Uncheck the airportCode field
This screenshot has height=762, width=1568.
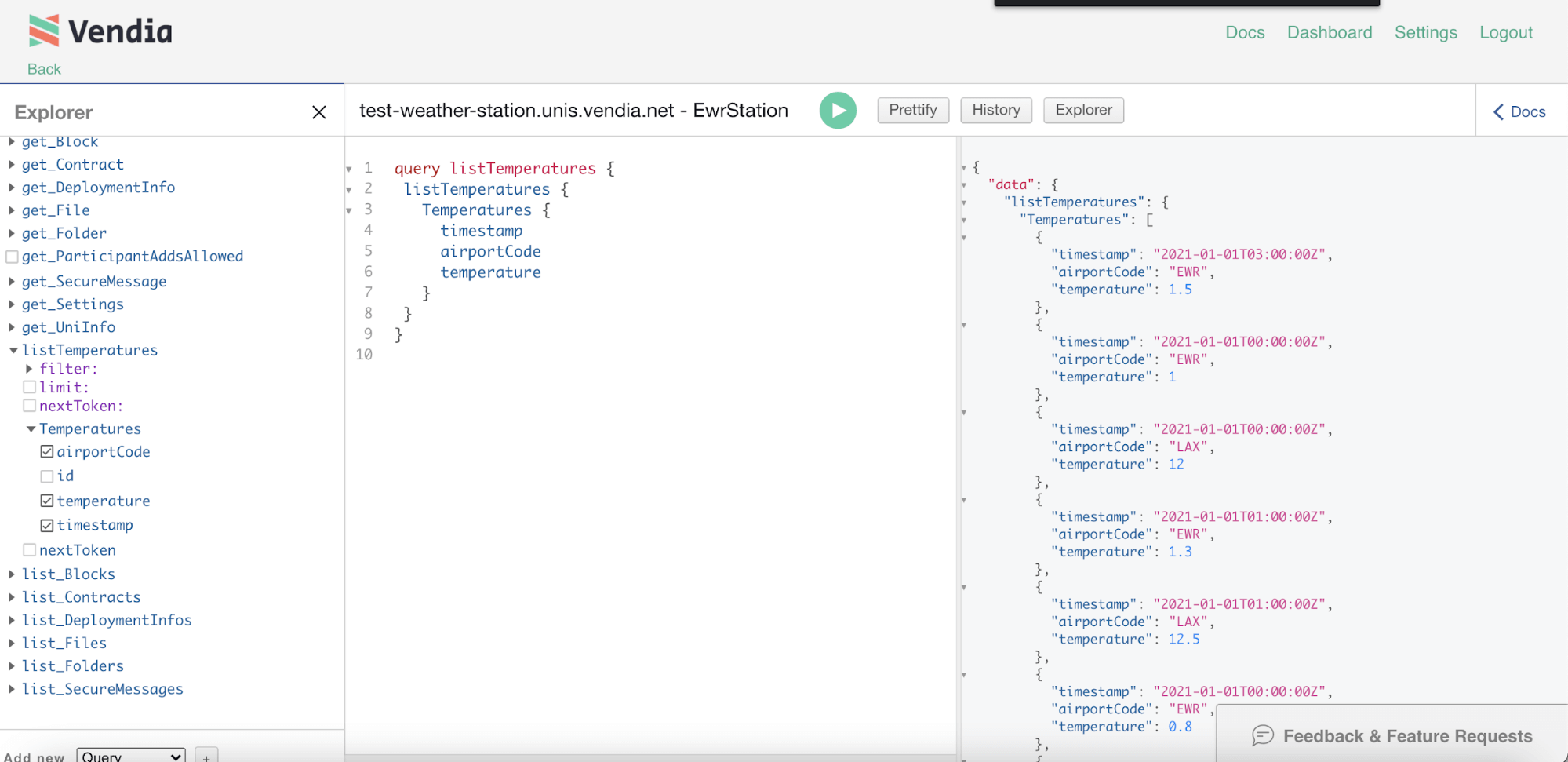pos(47,452)
